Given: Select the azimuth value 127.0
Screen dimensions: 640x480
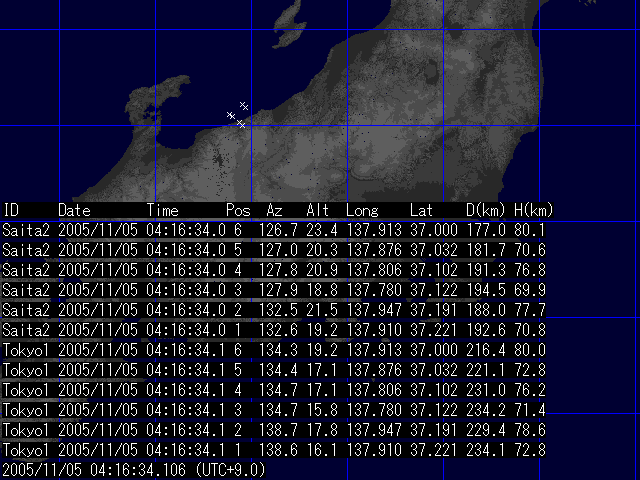Looking at the screenshot, I should pyautogui.click(x=278, y=250).
